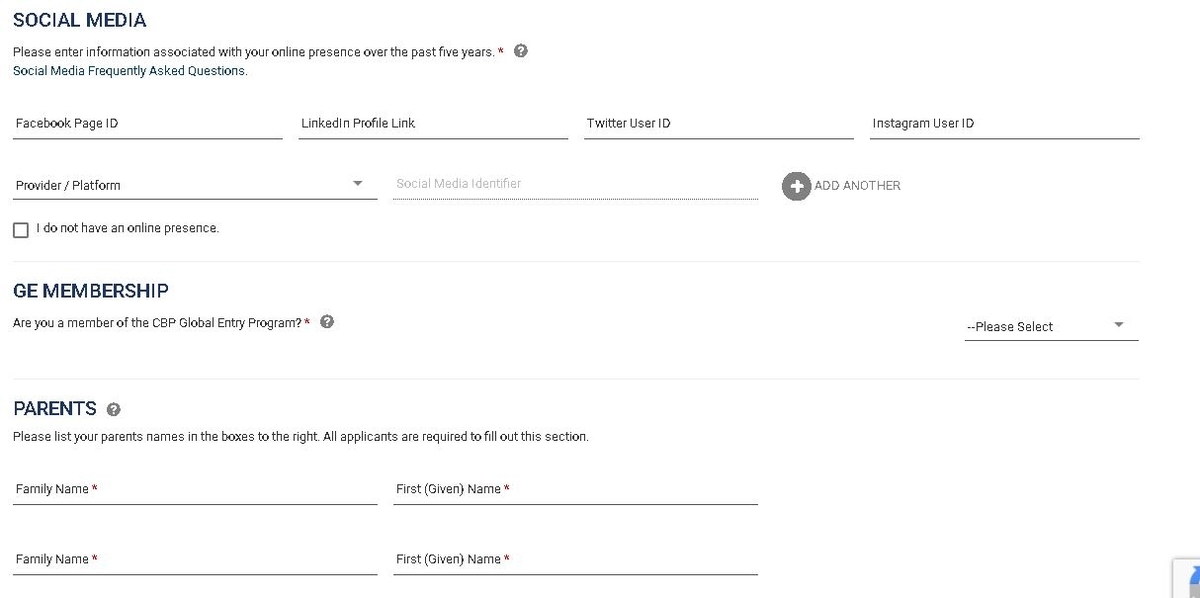Click the Social Media help question mark icon

520,52
